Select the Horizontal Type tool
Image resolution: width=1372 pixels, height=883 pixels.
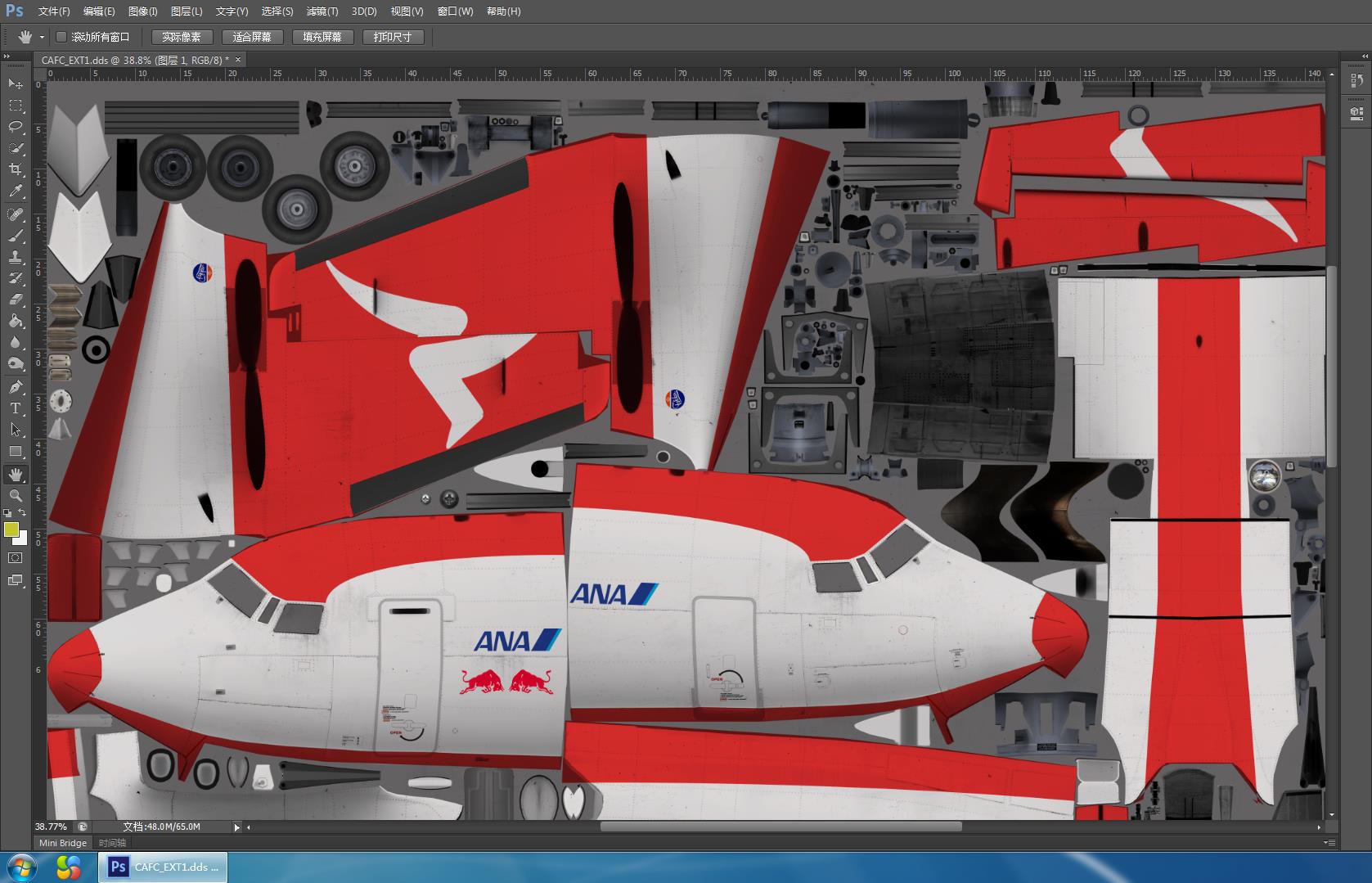[x=16, y=408]
